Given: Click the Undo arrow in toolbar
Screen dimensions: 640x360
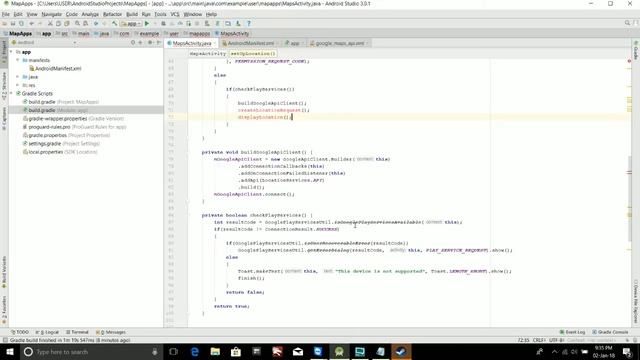Looking at the screenshot, I should tap(31, 24).
